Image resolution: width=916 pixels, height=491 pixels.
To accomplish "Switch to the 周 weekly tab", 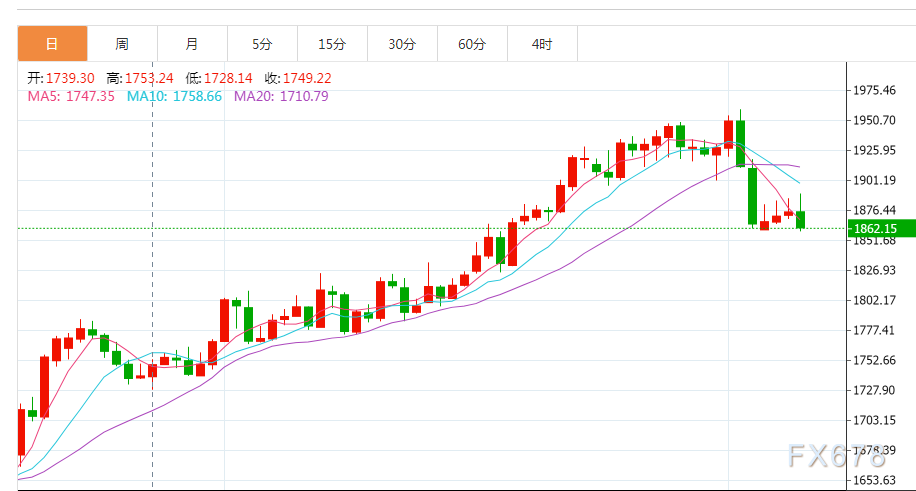I will tap(122, 44).
